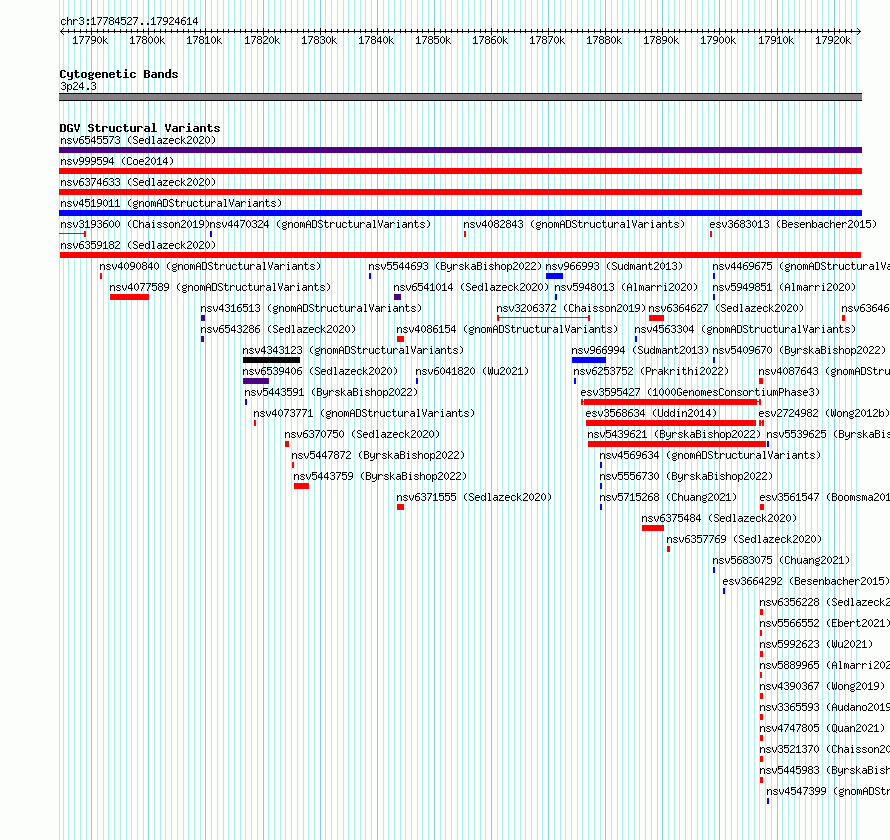Click nsv966994 (Sudmant2013) label
This screenshot has width=890, height=840.
(x=640, y=350)
